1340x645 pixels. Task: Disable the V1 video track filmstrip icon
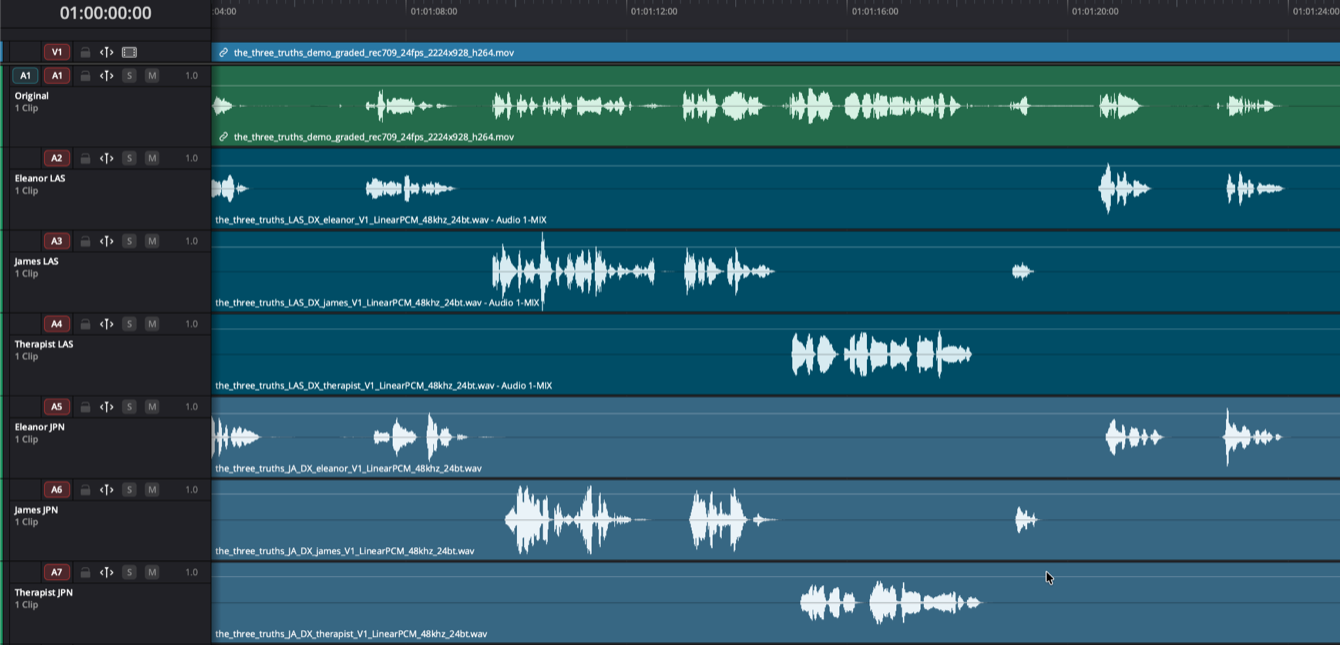pos(129,52)
